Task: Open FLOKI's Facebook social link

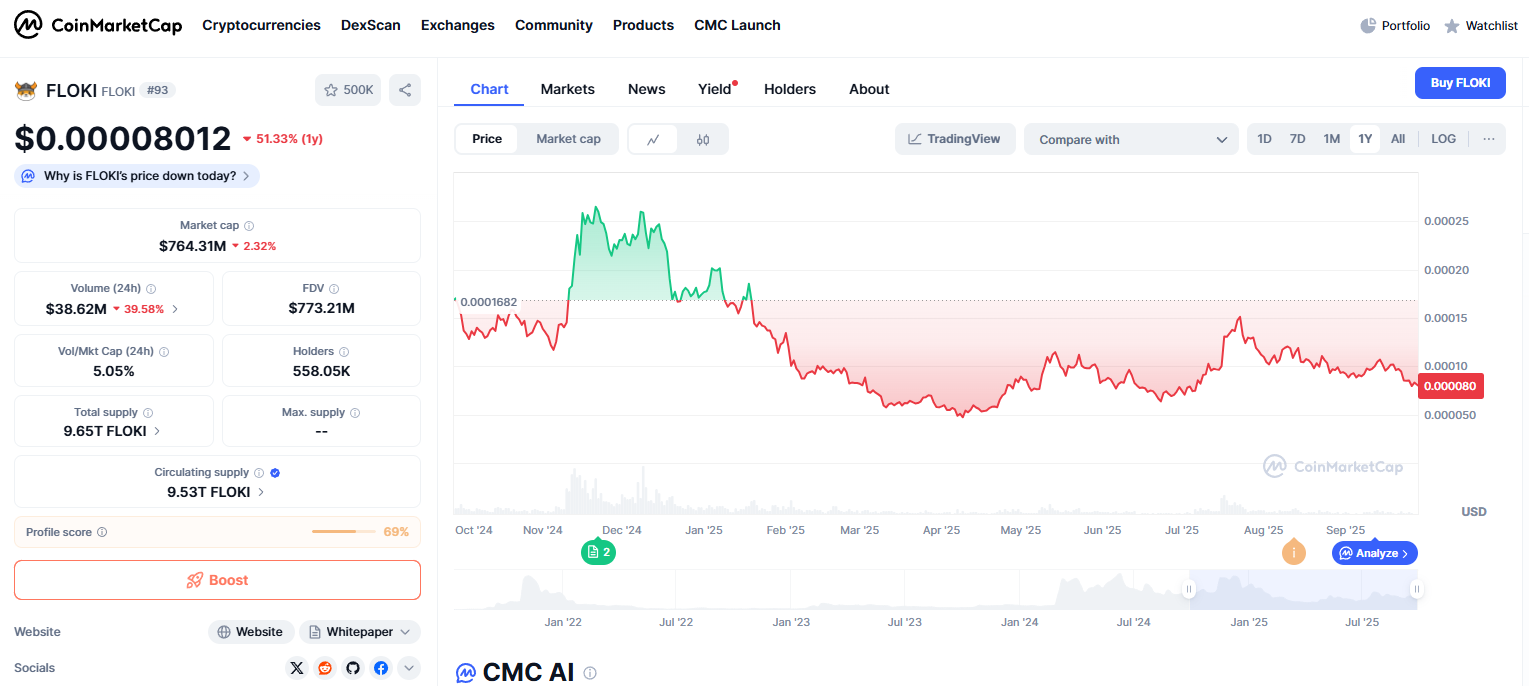Action: click(380, 668)
